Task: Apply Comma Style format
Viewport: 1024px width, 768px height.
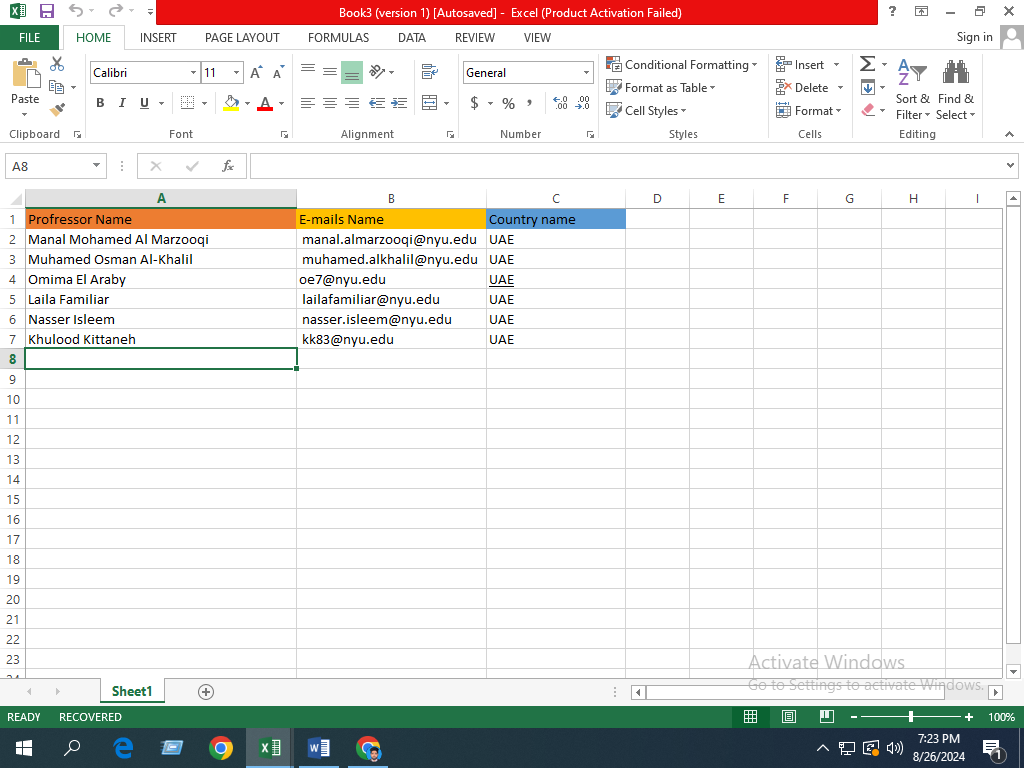Action: (x=530, y=103)
